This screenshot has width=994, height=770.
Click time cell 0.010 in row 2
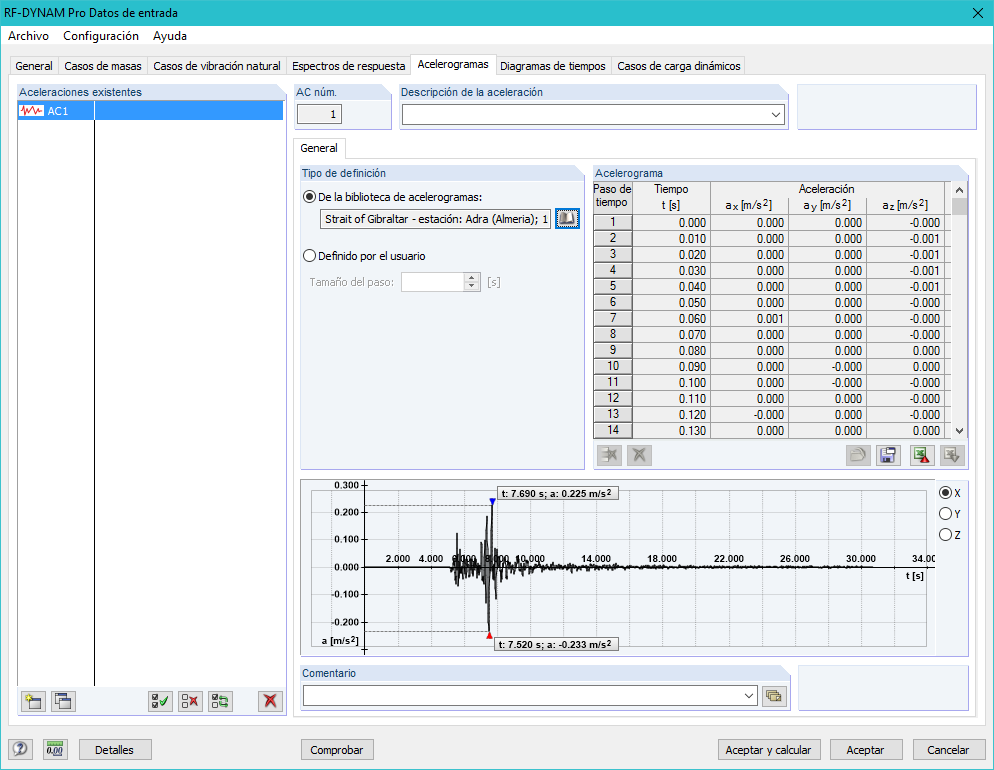click(671, 239)
